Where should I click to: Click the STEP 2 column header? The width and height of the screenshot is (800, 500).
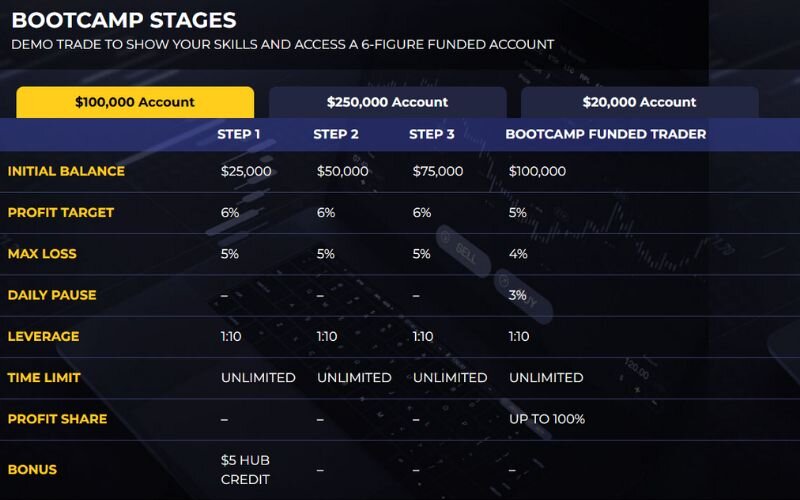(336, 134)
